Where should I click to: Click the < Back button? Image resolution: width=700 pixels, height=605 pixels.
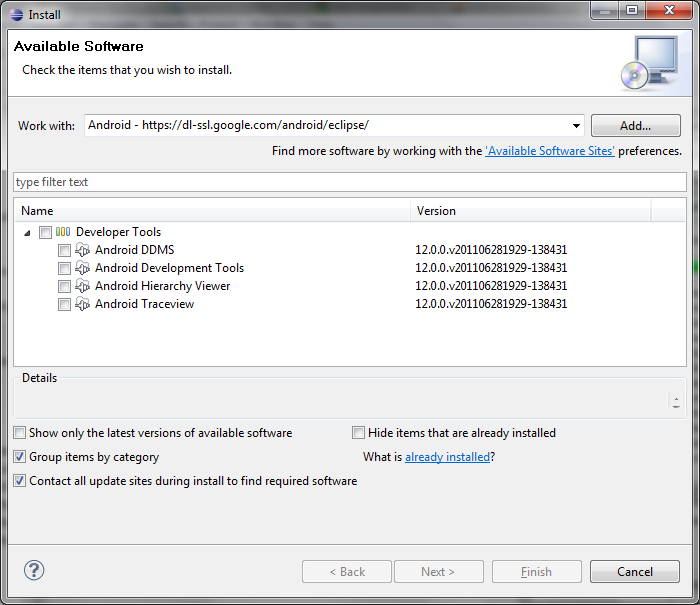click(346, 572)
